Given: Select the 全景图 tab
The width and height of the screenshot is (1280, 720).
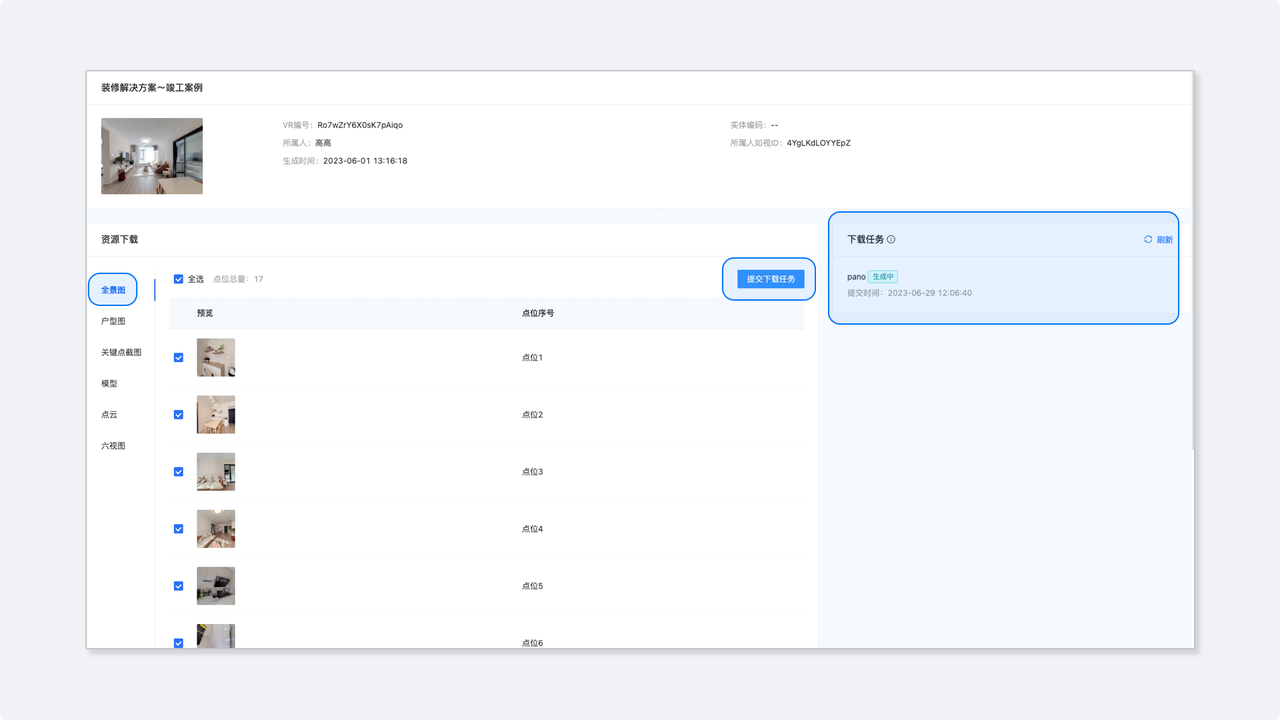Looking at the screenshot, I should 113,290.
